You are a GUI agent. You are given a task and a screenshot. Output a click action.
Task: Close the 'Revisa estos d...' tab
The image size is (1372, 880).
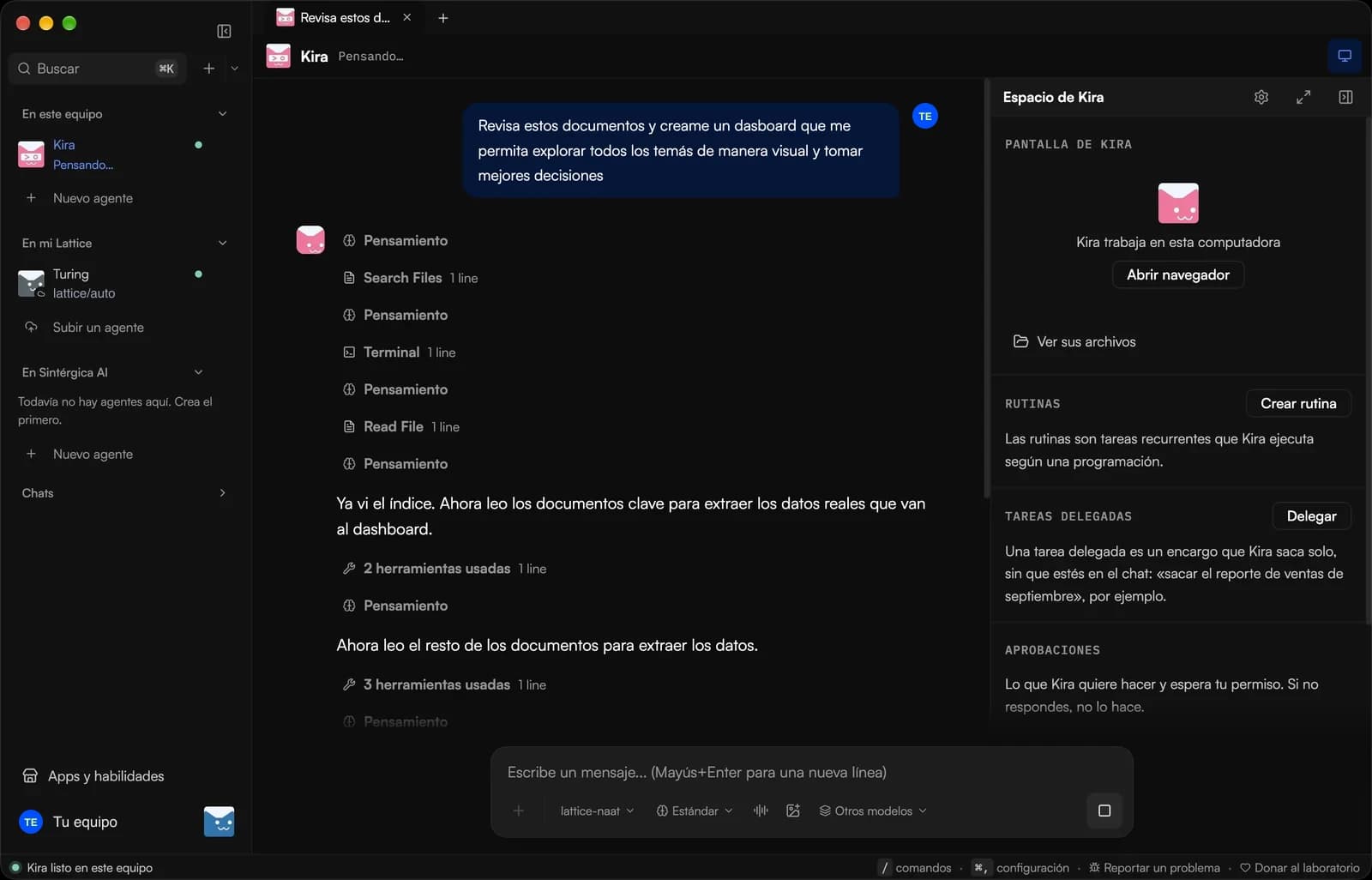407,17
